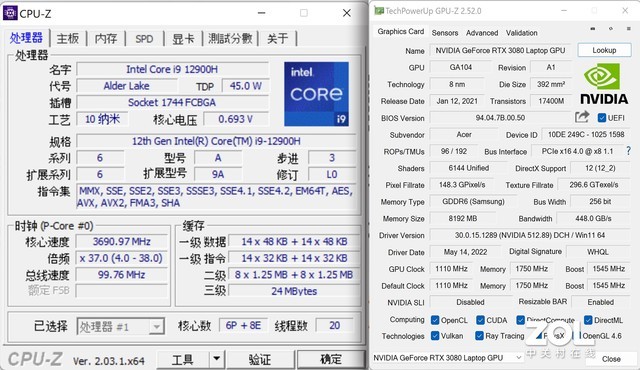Open the SPD tab in CPU-Z

coord(144,39)
